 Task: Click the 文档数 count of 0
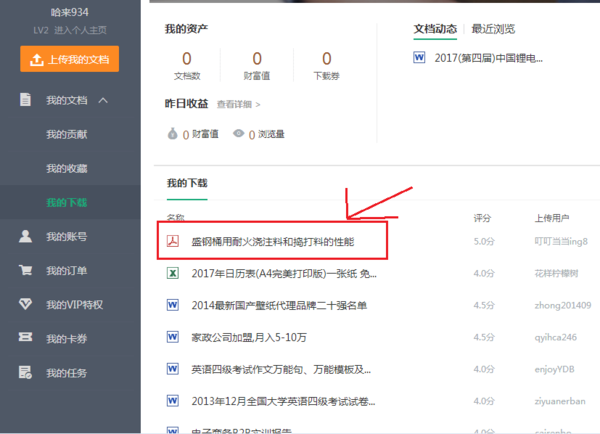(187, 59)
